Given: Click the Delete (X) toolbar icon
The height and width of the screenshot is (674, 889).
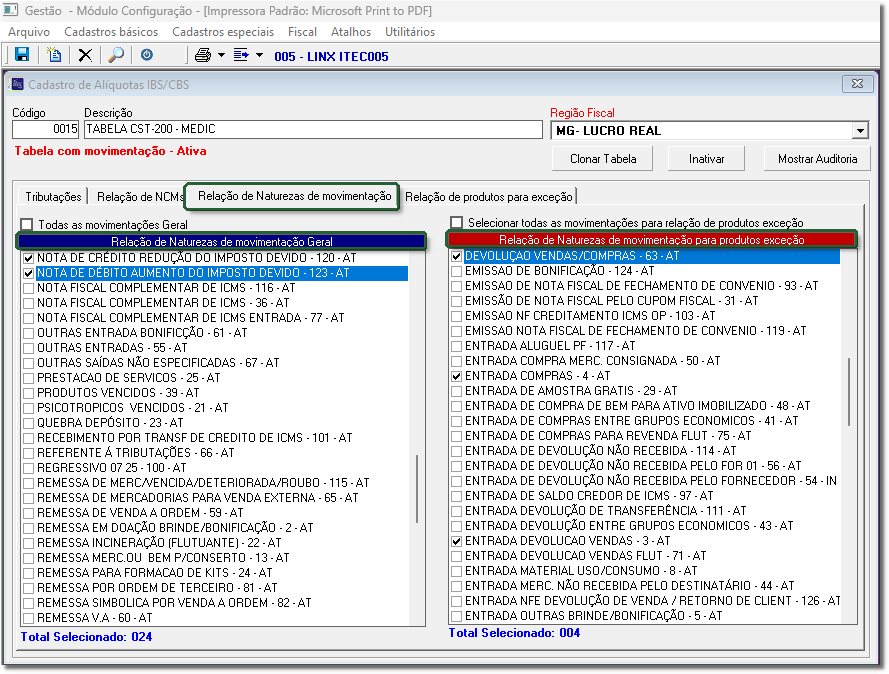Looking at the screenshot, I should (x=85, y=56).
